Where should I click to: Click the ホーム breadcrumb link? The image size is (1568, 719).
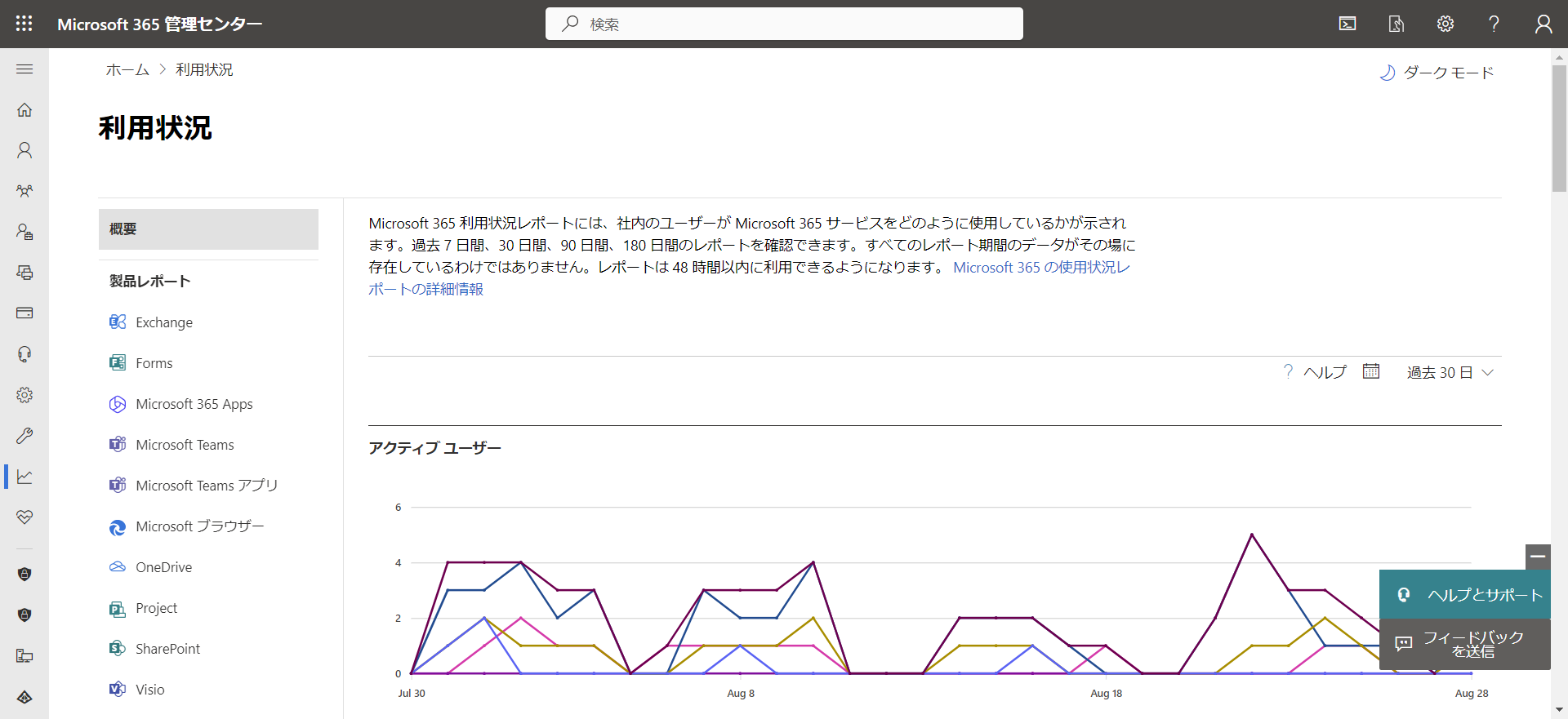(x=127, y=70)
